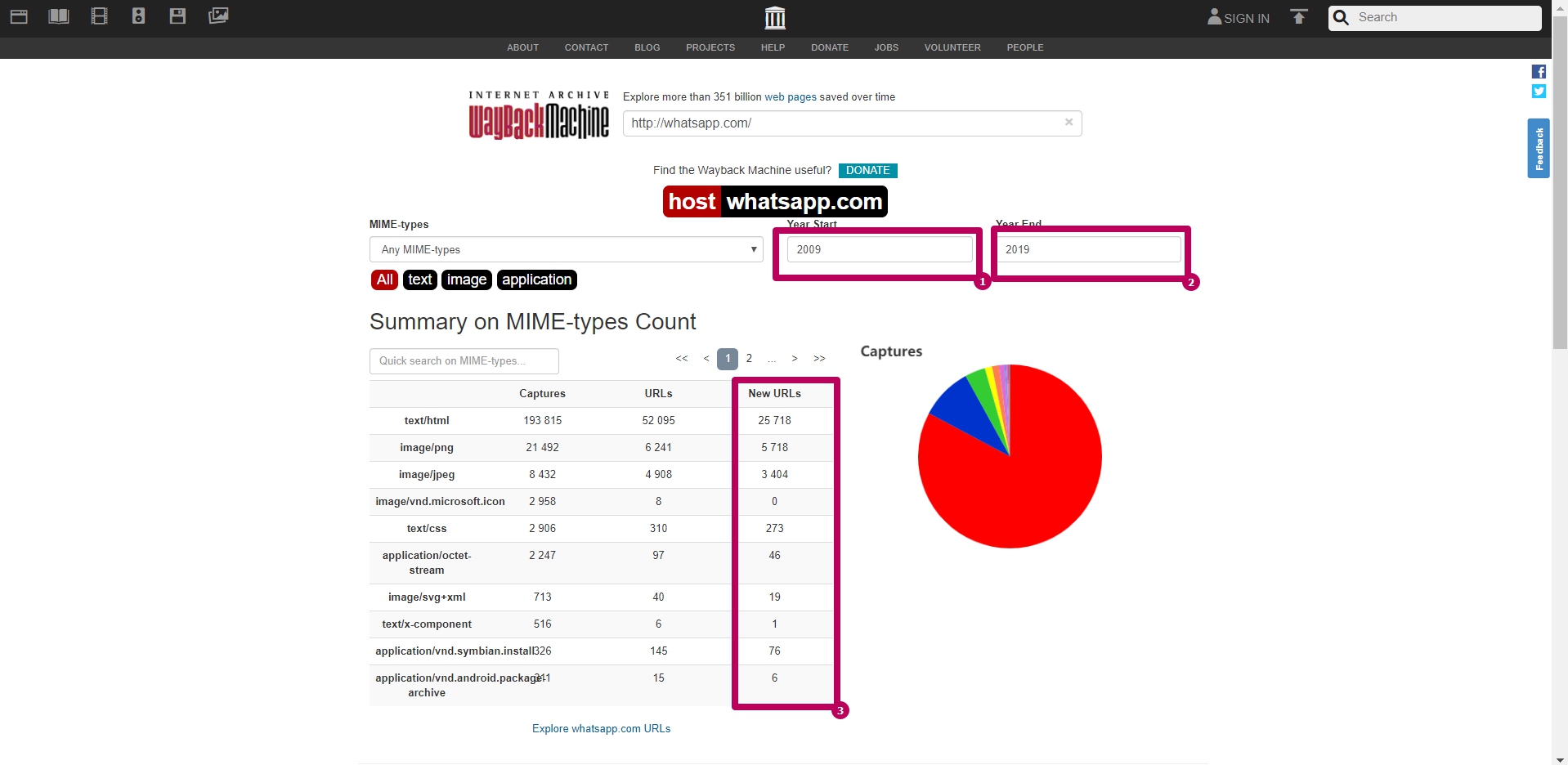Click the page vertical scrollbar thumb
This screenshot has height=765, width=1568.
pos(1560,184)
